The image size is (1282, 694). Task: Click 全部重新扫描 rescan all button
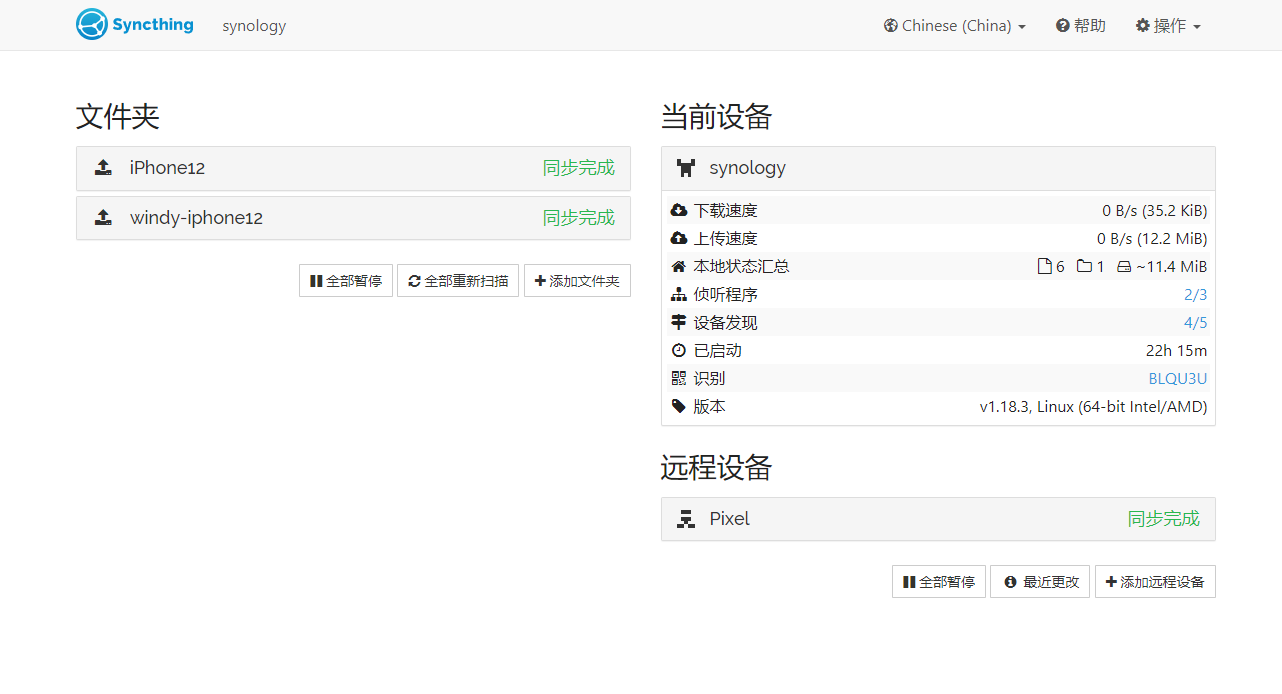458,281
